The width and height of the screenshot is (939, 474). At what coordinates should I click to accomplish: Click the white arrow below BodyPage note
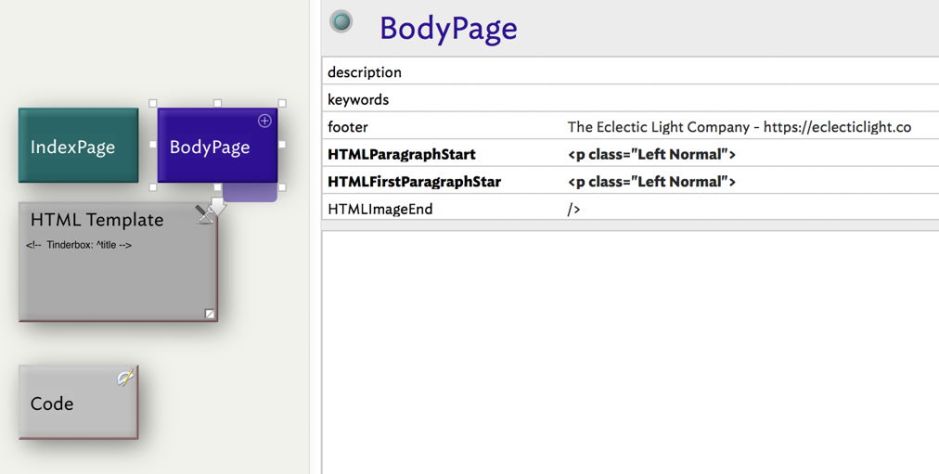218,205
